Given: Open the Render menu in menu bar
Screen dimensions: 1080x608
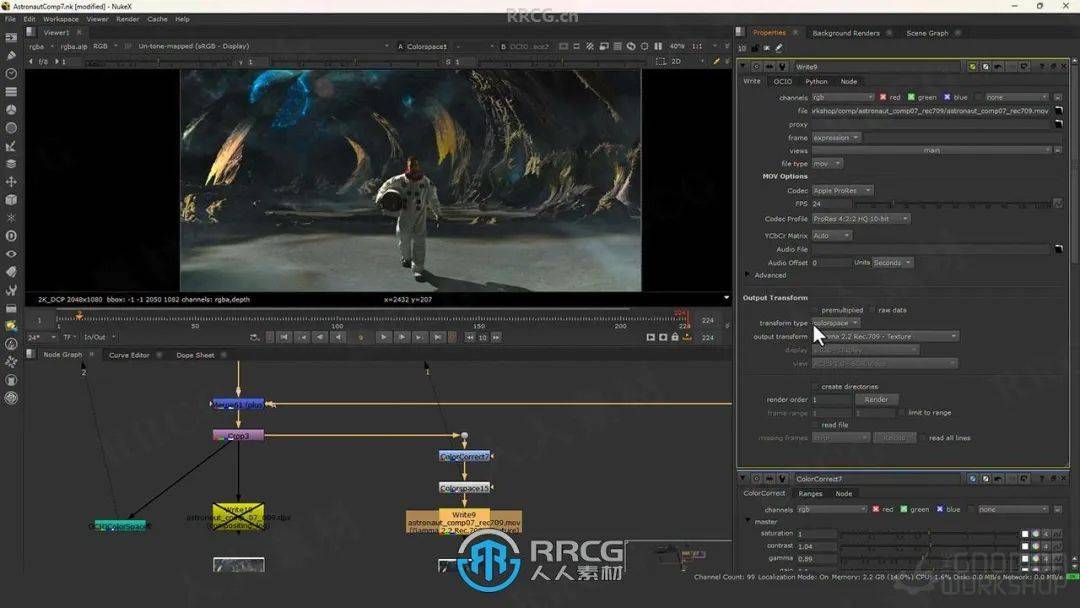Looking at the screenshot, I should coord(127,19).
